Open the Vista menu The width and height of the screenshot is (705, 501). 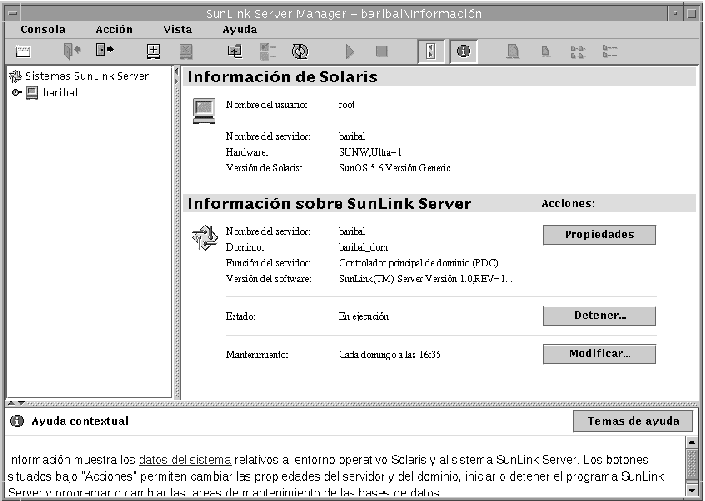pyautogui.click(x=178, y=30)
